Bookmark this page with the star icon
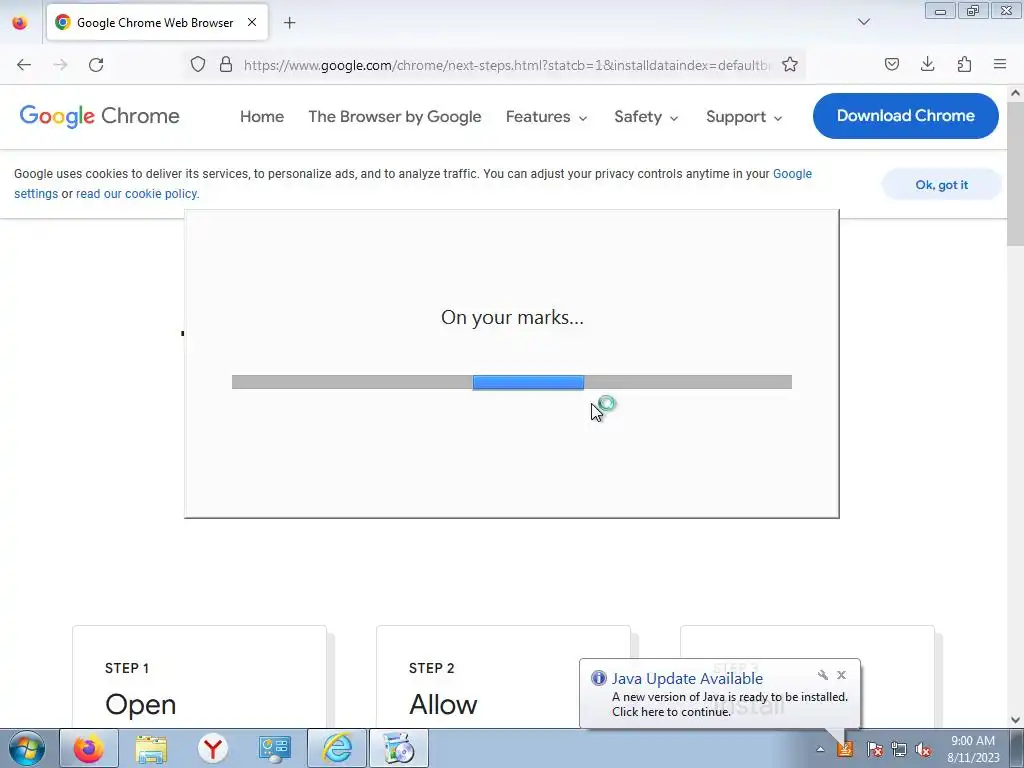 point(790,64)
